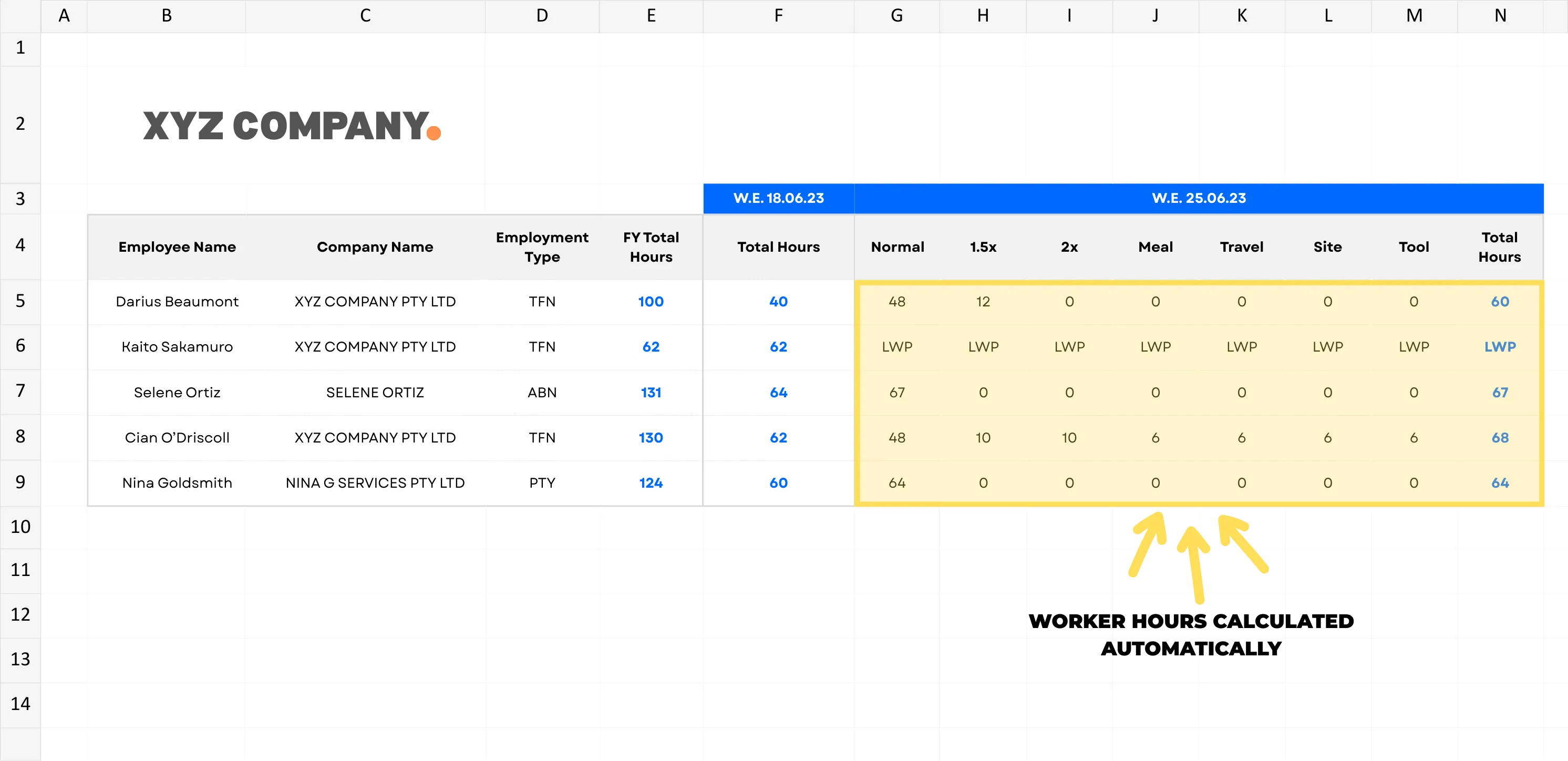
Task: Select Darius Beaumont's weekly total 60
Action: tap(1500, 302)
